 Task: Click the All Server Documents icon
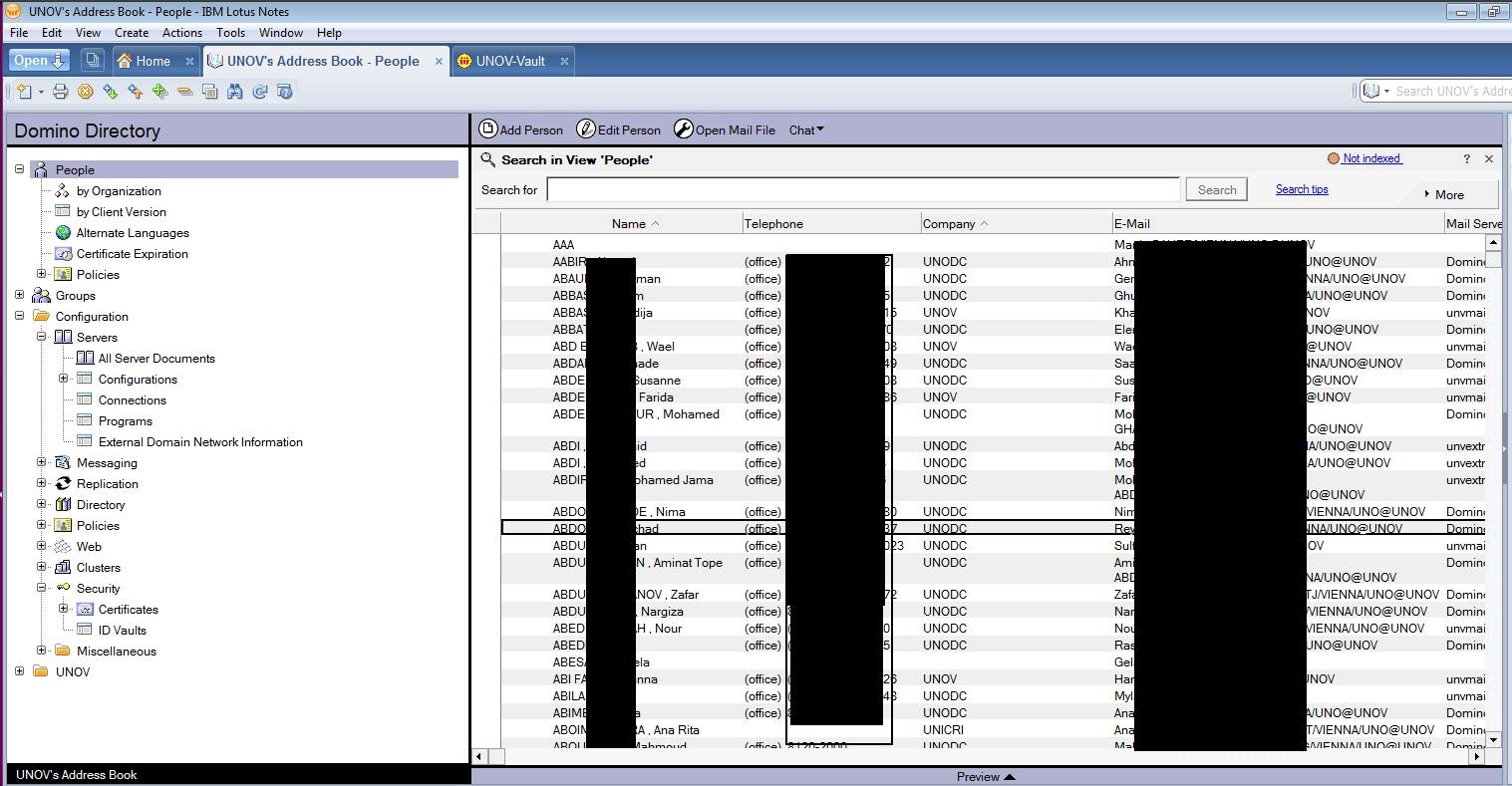pos(85,358)
